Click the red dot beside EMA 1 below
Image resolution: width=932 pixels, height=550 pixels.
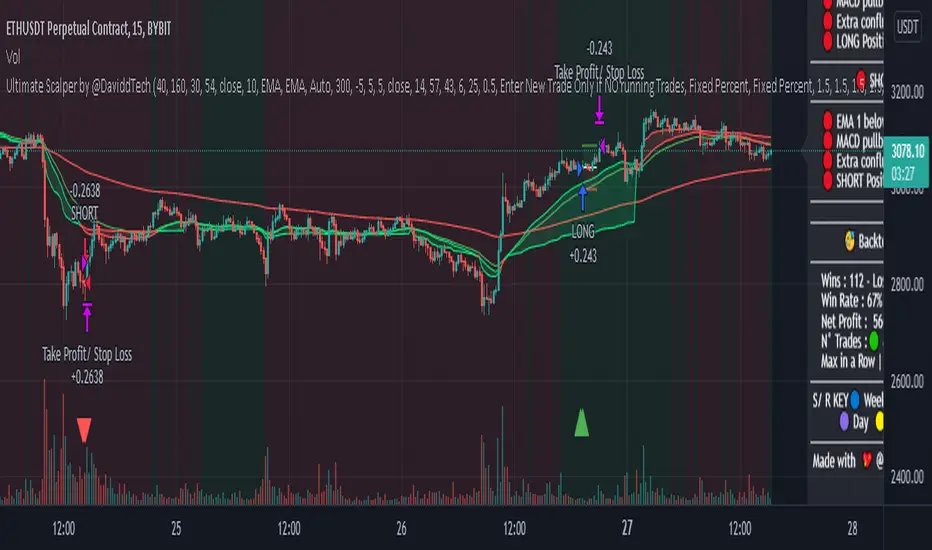[827, 121]
